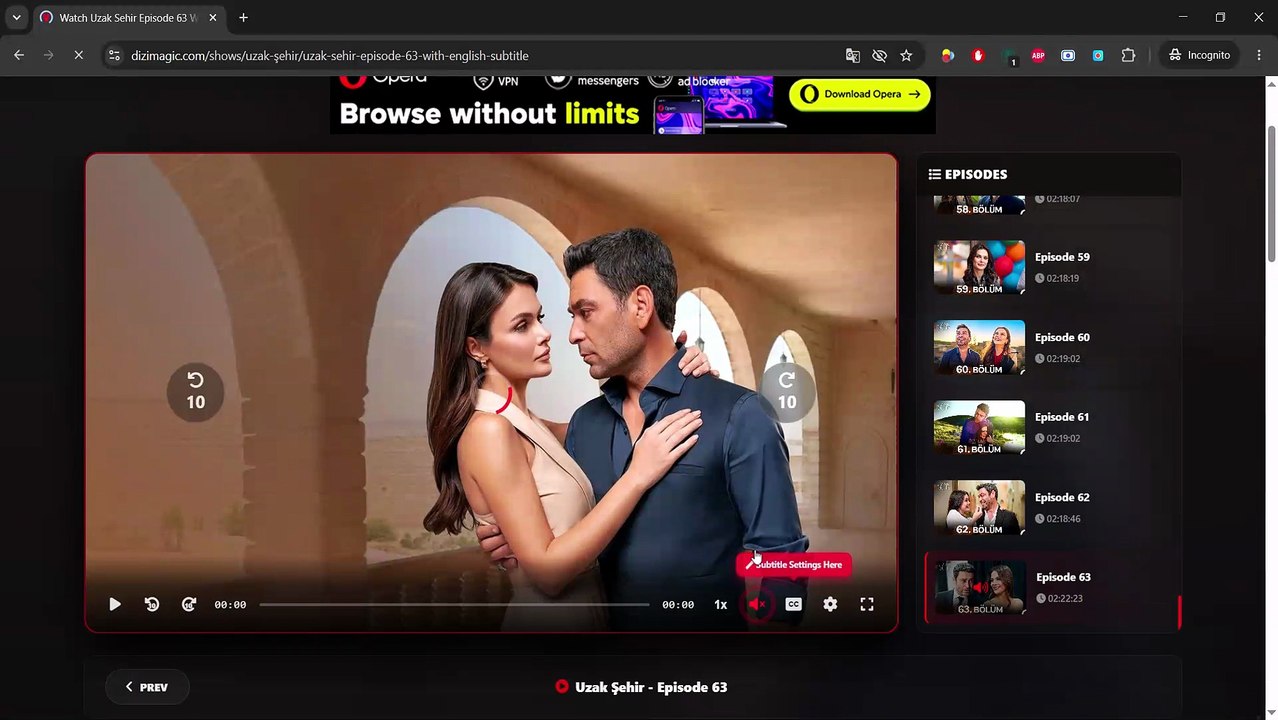This screenshot has width=1278, height=720.
Task: Click the browser back arrow
Action: point(18,55)
